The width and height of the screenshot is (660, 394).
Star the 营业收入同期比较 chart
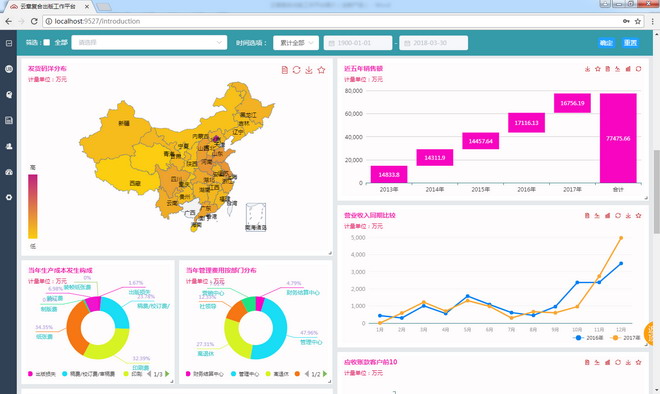point(639,216)
